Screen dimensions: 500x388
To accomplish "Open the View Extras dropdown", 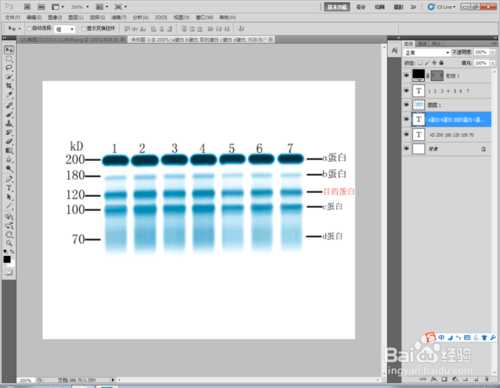I will [x=58, y=6].
